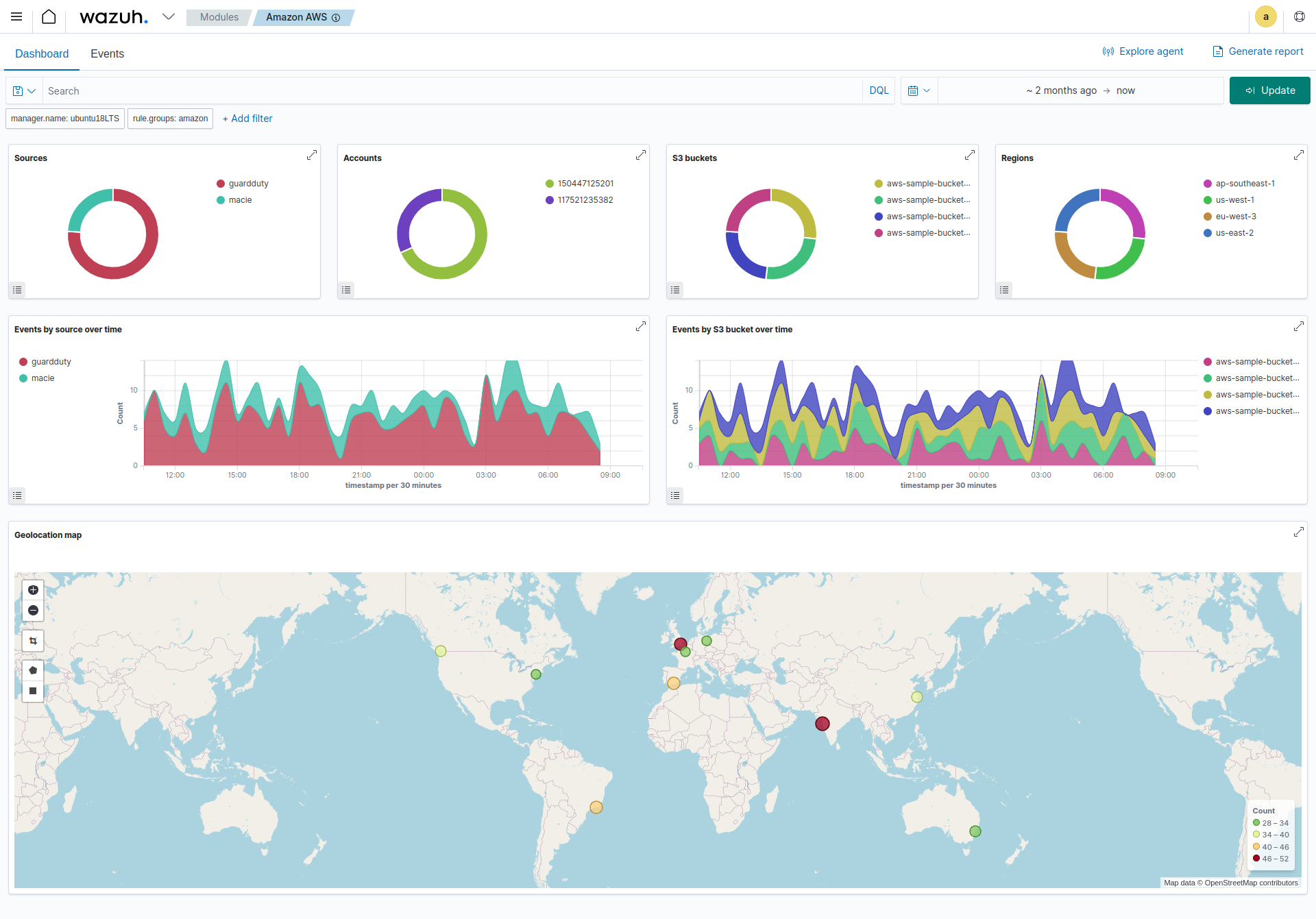1316x919 pixels.
Task: Click the 'now' end date
Action: [1125, 90]
